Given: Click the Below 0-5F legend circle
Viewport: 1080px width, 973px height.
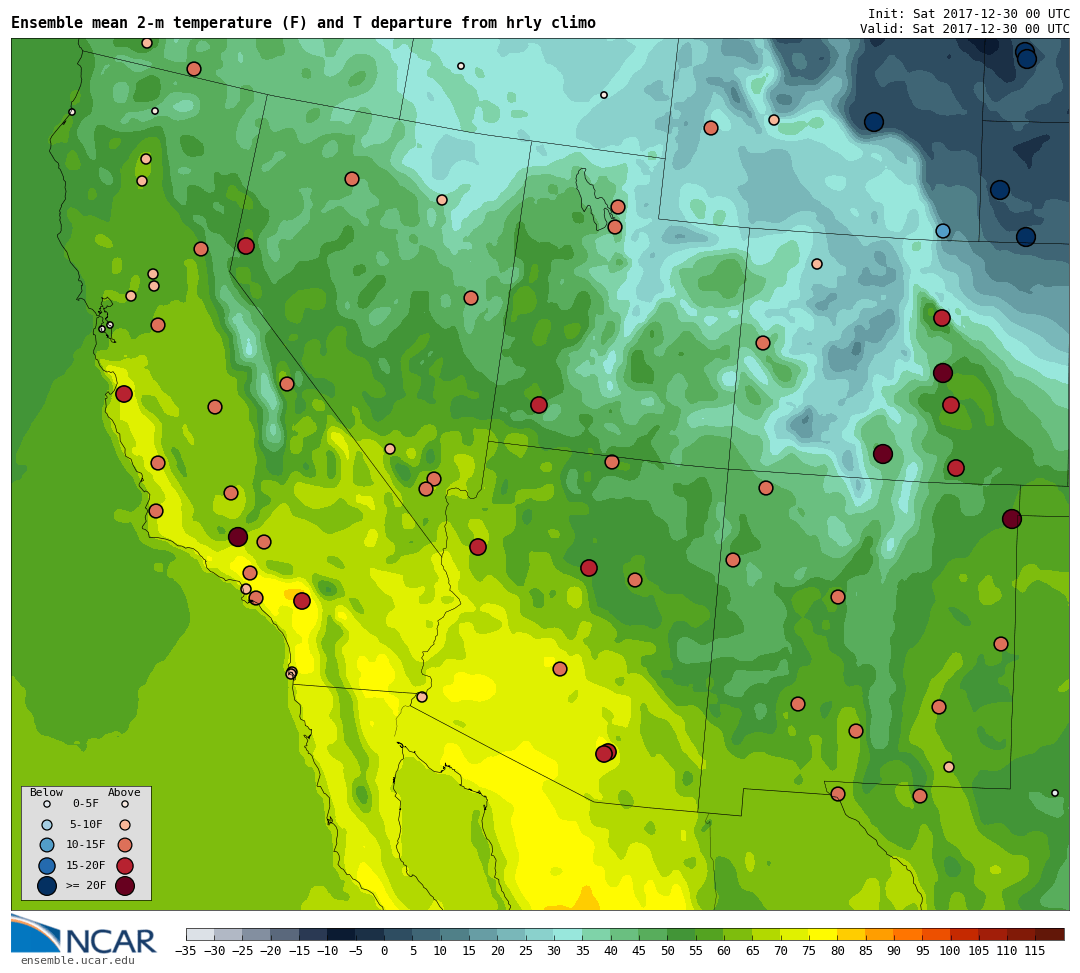Looking at the screenshot, I should tap(47, 804).
